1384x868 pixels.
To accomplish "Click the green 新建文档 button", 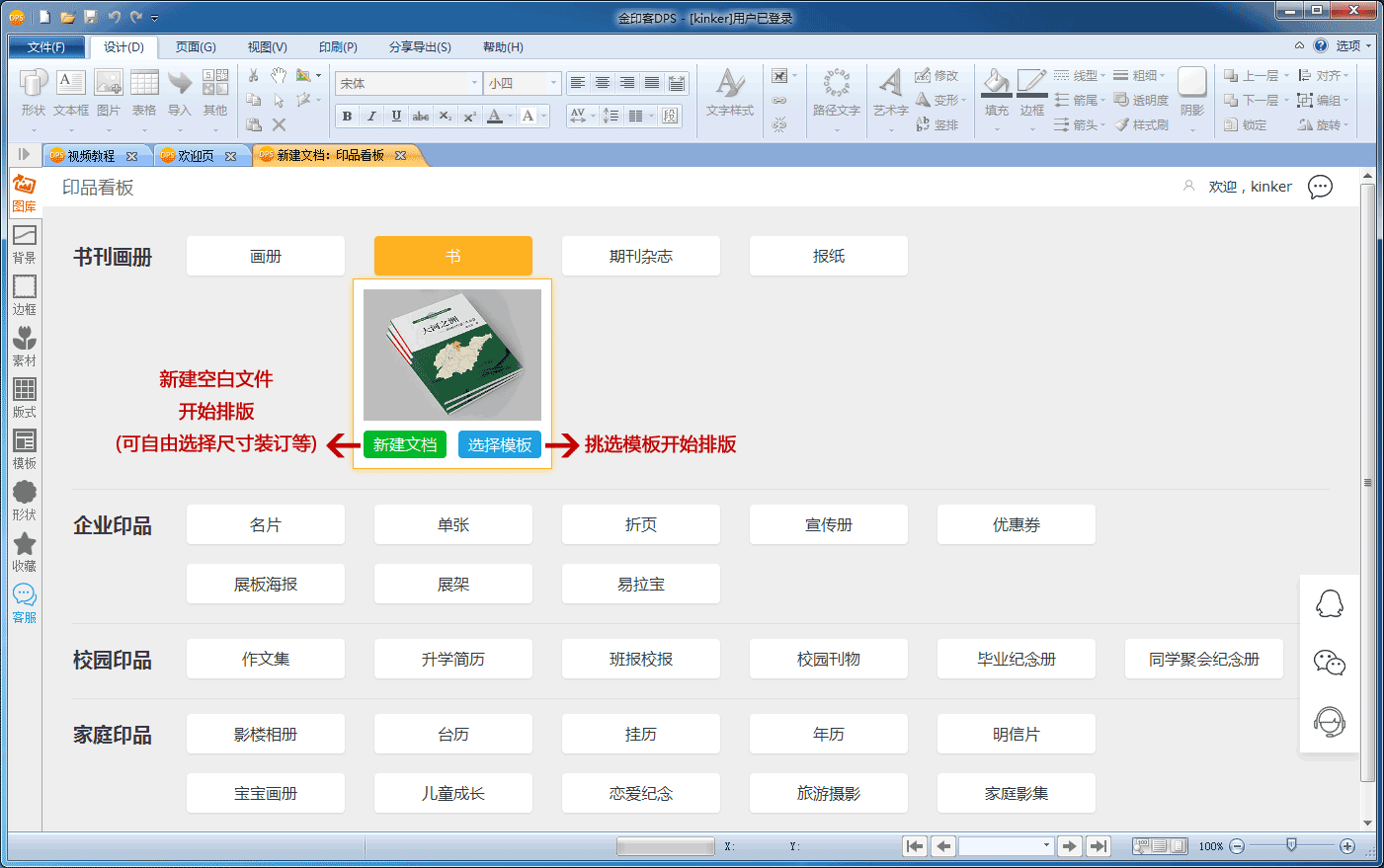I will (x=405, y=444).
